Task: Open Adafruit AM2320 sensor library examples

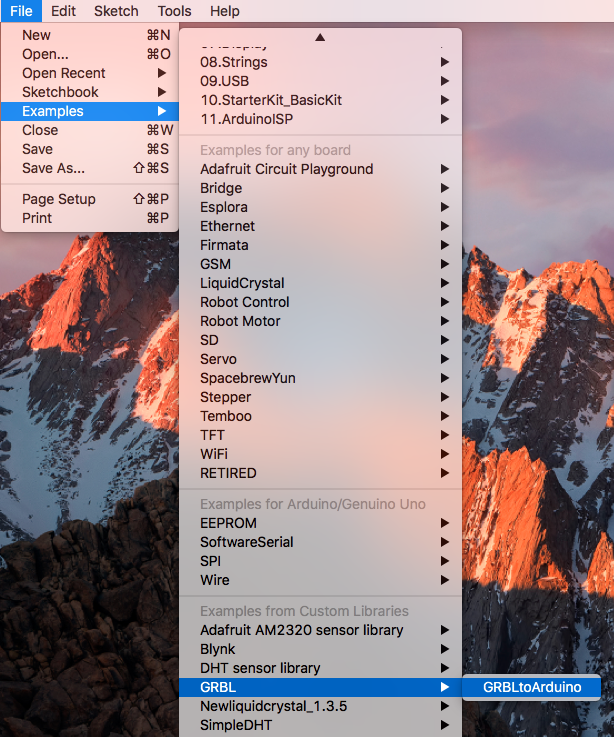Action: pos(320,630)
